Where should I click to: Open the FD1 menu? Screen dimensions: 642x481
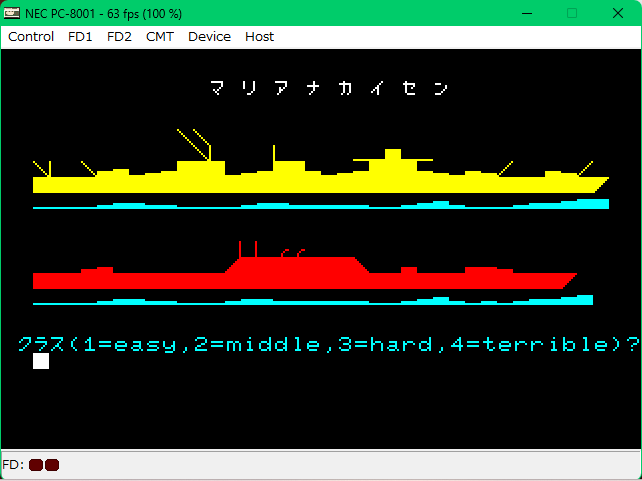80,37
